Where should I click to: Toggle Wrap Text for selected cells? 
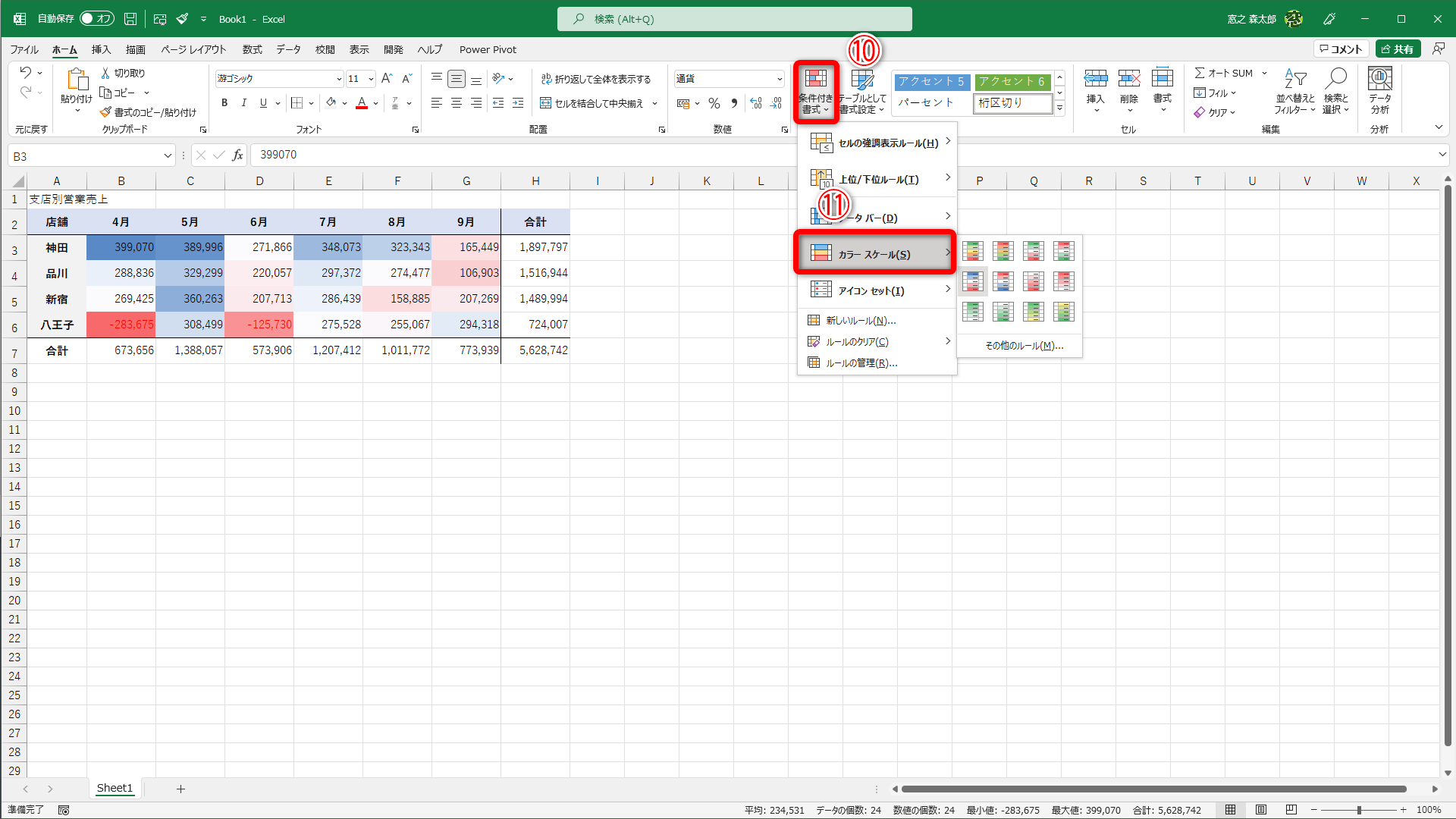coord(596,79)
